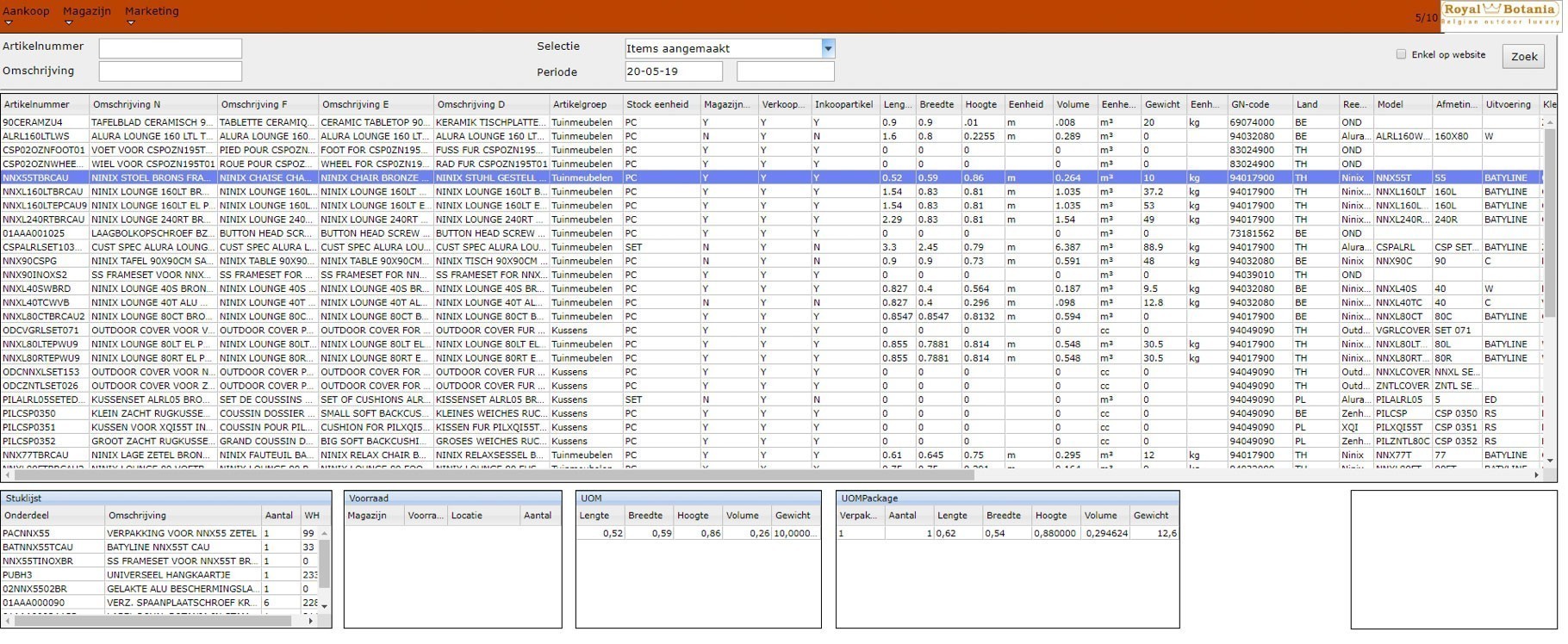Sort by Omschrijving N column header
Screen dimensions: 1568x644
click(153, 104)
